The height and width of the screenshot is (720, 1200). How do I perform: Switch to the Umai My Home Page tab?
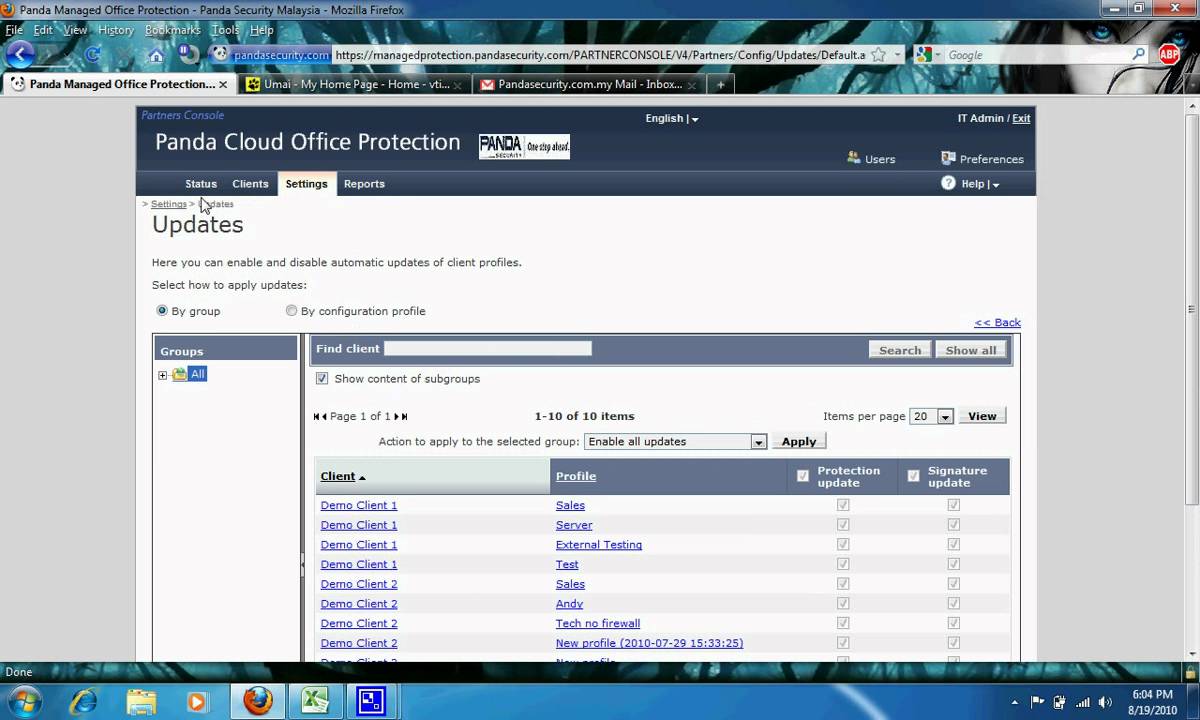354,84
